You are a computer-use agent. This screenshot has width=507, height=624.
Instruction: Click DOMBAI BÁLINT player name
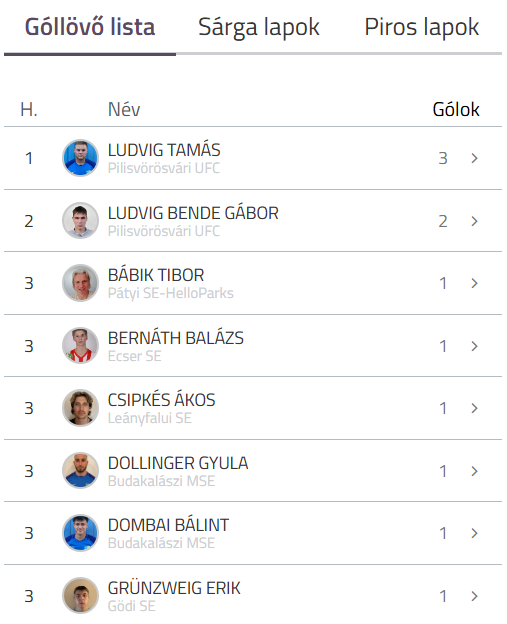click(168, 525)
